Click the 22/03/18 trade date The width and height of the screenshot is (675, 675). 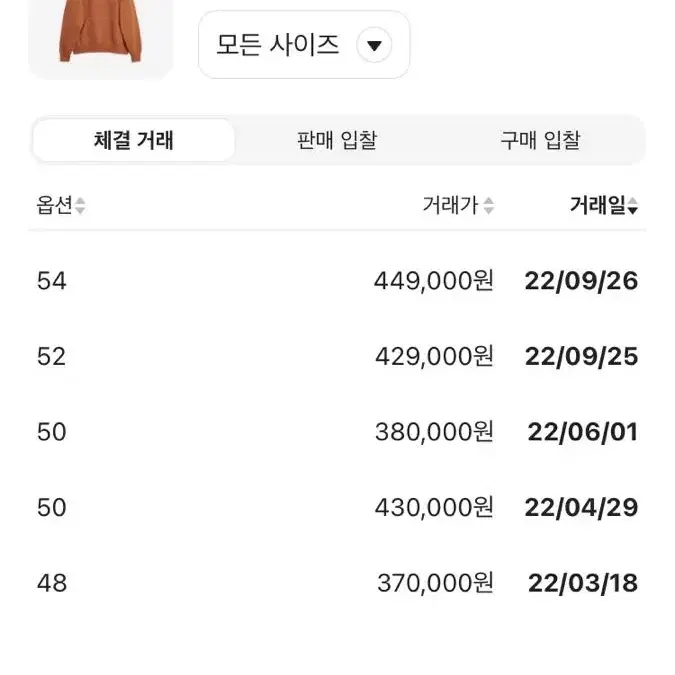[x=583, y=583]
